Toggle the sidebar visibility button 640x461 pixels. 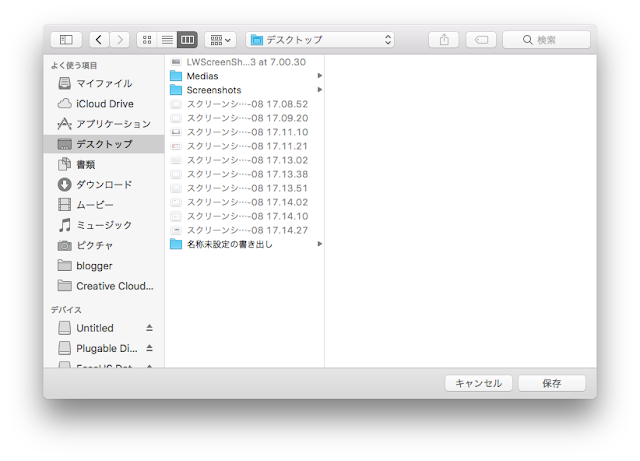(x=66, y=40)
